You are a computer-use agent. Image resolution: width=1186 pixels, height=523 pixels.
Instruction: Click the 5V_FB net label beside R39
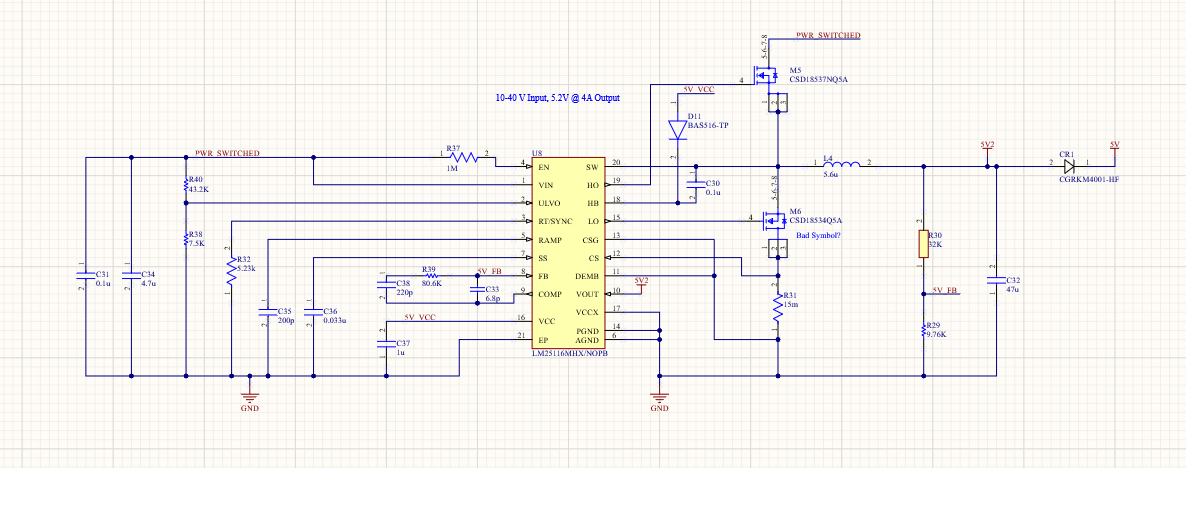click(490, 272)
